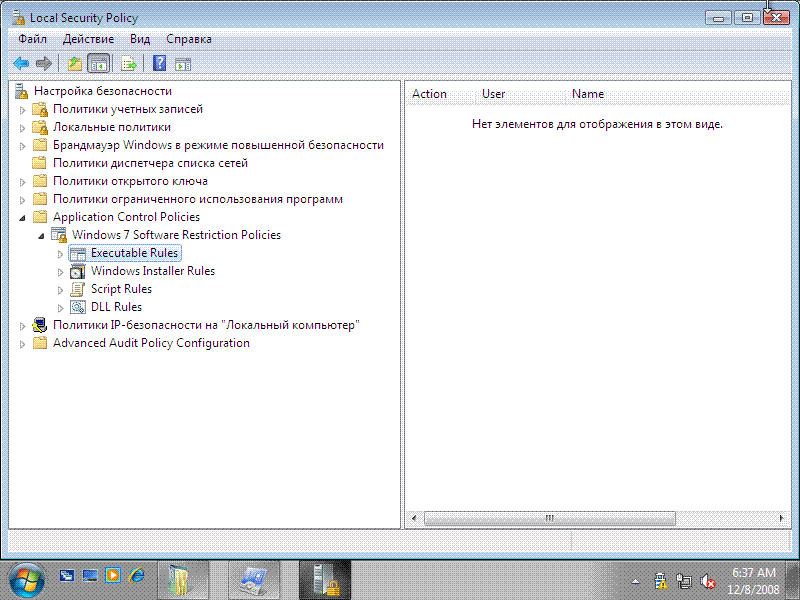The height and width of the screenshot is (600, 800).
Task: Go back with the blue arrow
Action: point(21,64)
